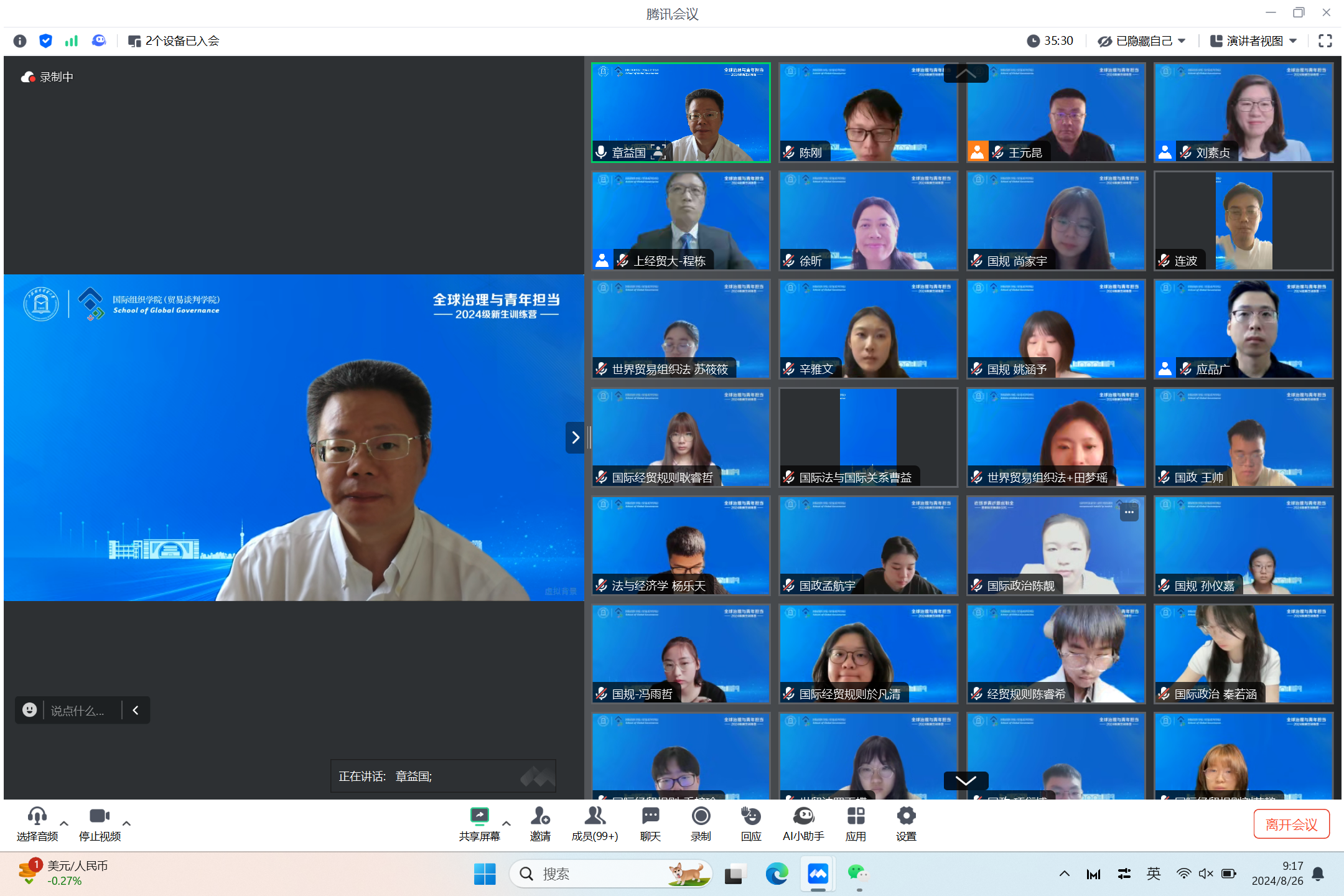Open the Members 成员(99+) panel
1344x896 pixels.
[x=595, y=816]
